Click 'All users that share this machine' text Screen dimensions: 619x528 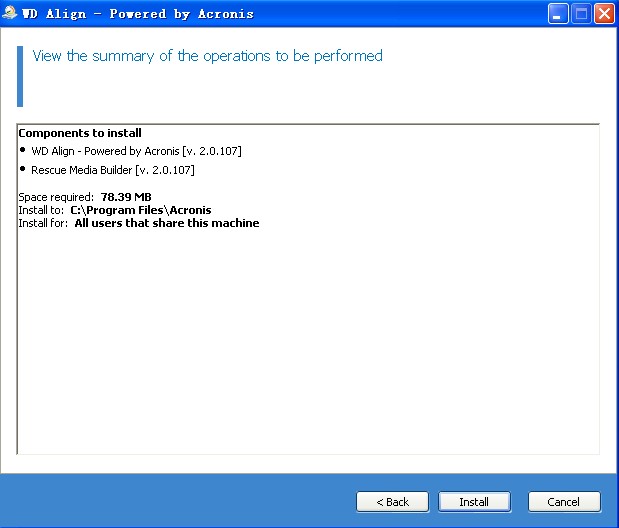(x=166, y=223)
